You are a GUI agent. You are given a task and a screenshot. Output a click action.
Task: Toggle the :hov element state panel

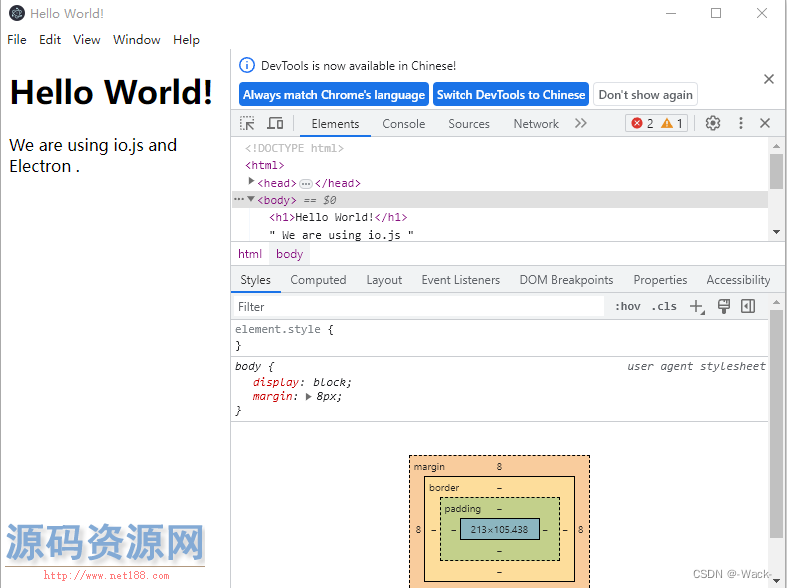pyautogui.click(x=627, y=307)
